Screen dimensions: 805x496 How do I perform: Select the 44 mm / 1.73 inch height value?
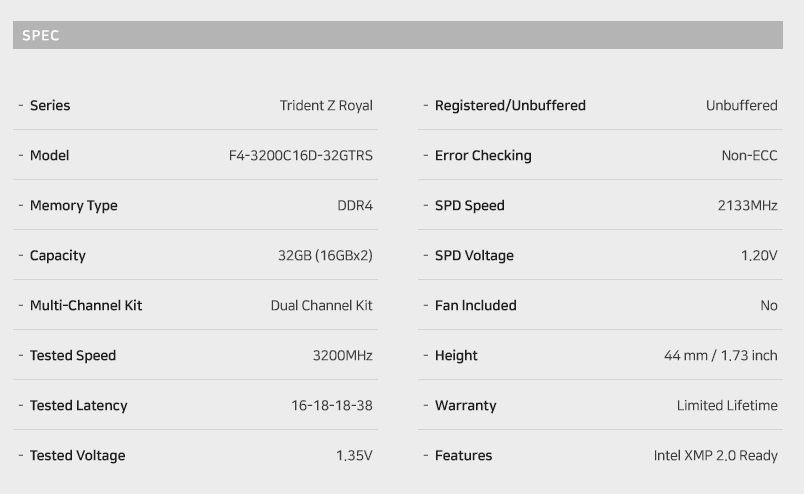coord(720,355)
